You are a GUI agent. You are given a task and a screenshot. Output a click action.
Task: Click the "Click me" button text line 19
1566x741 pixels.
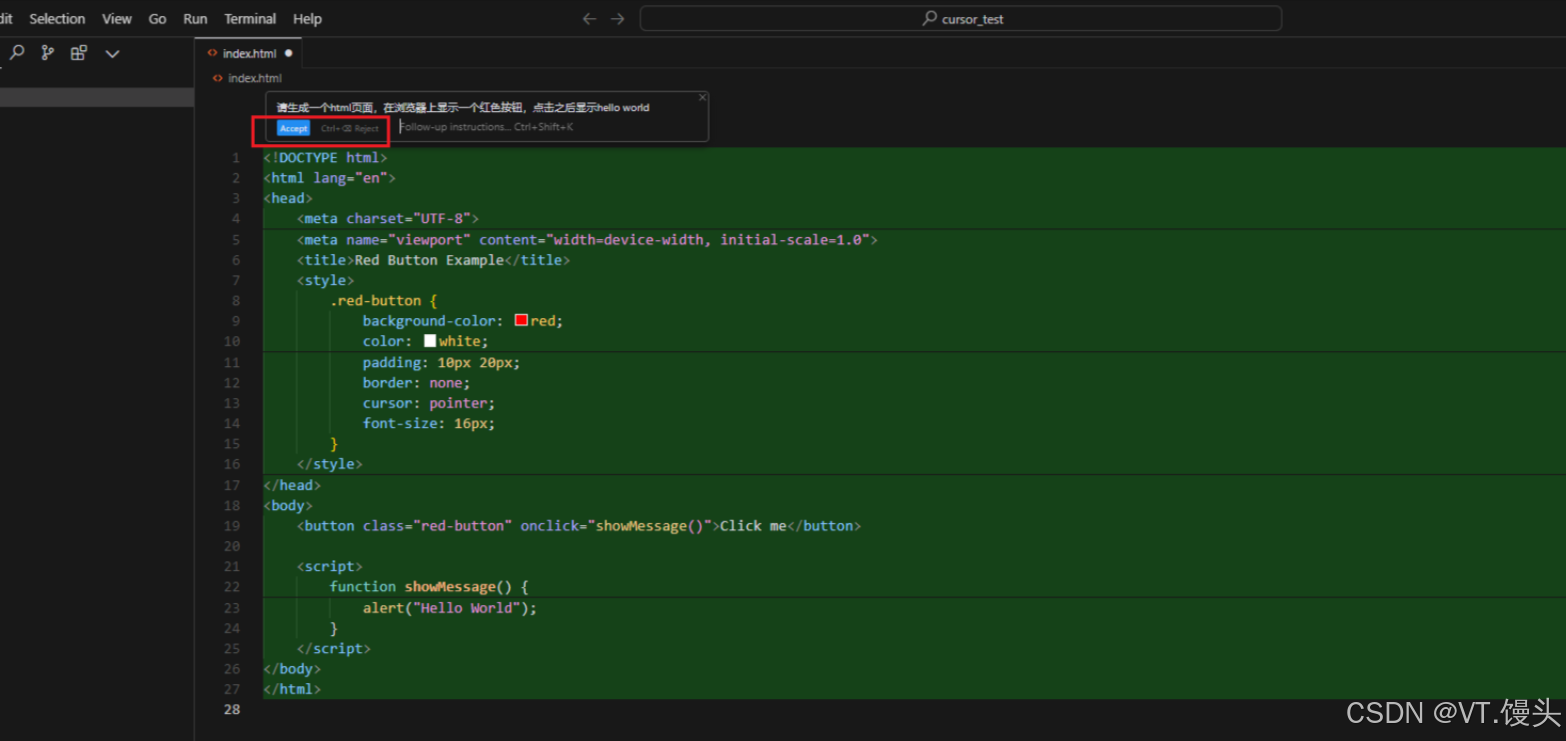[x=753, y=526]
